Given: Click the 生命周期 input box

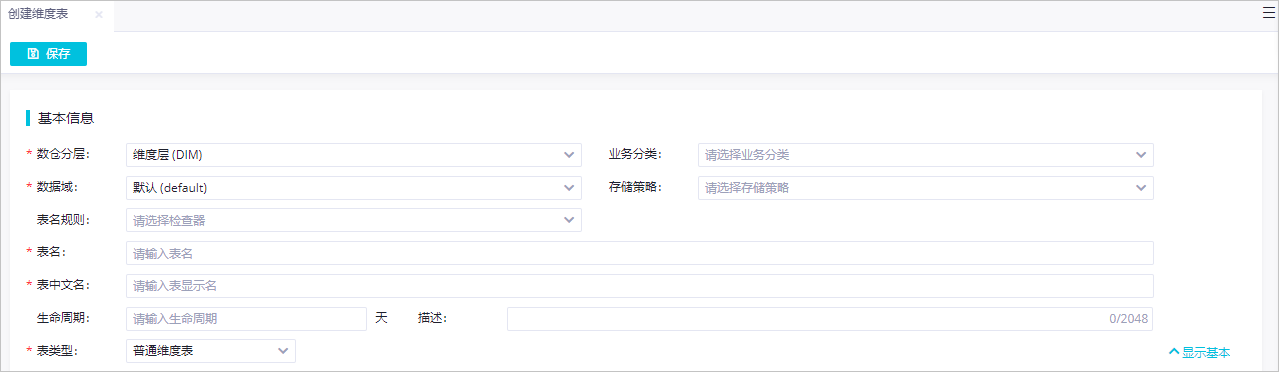Looking at the screenshot, I should pyautogui.click(x=247, y=319).
